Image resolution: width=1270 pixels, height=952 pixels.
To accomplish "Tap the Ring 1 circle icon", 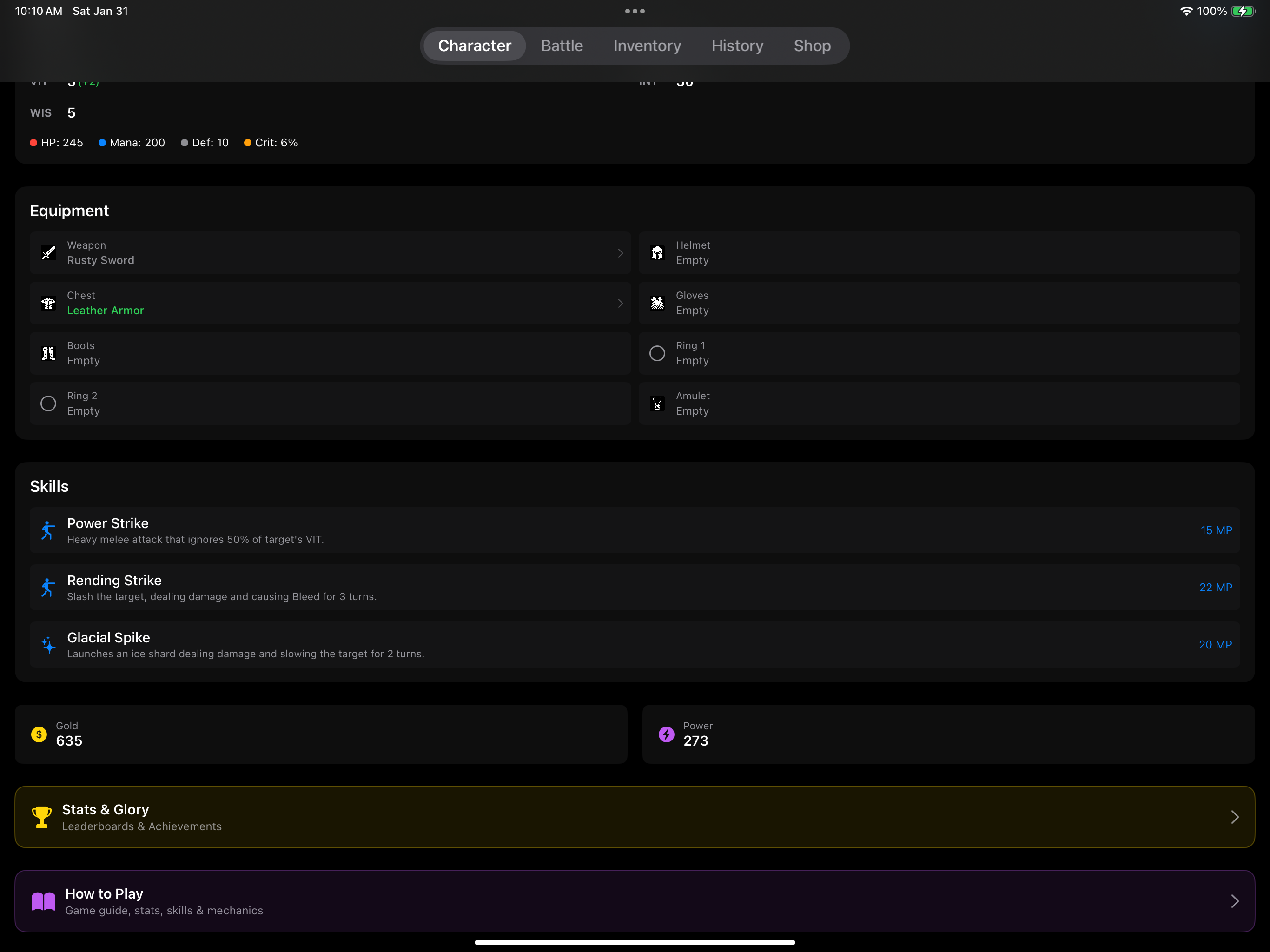I will click(657, 353).
